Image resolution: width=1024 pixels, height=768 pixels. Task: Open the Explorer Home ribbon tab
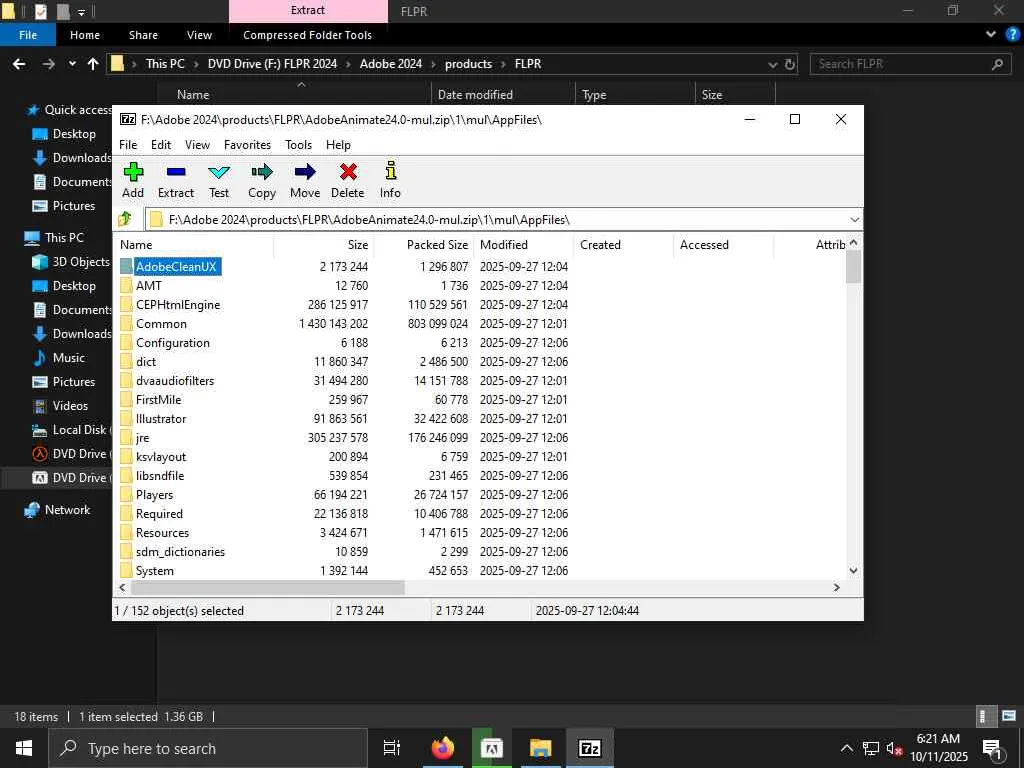(x=85, y=35)
